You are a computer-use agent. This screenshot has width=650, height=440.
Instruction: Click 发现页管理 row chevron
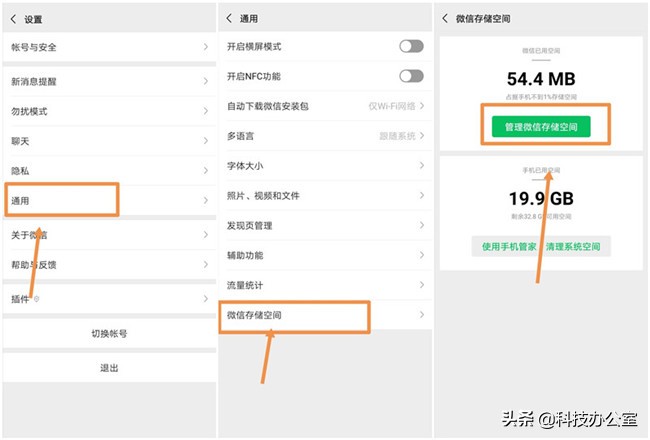click(422, 225)
